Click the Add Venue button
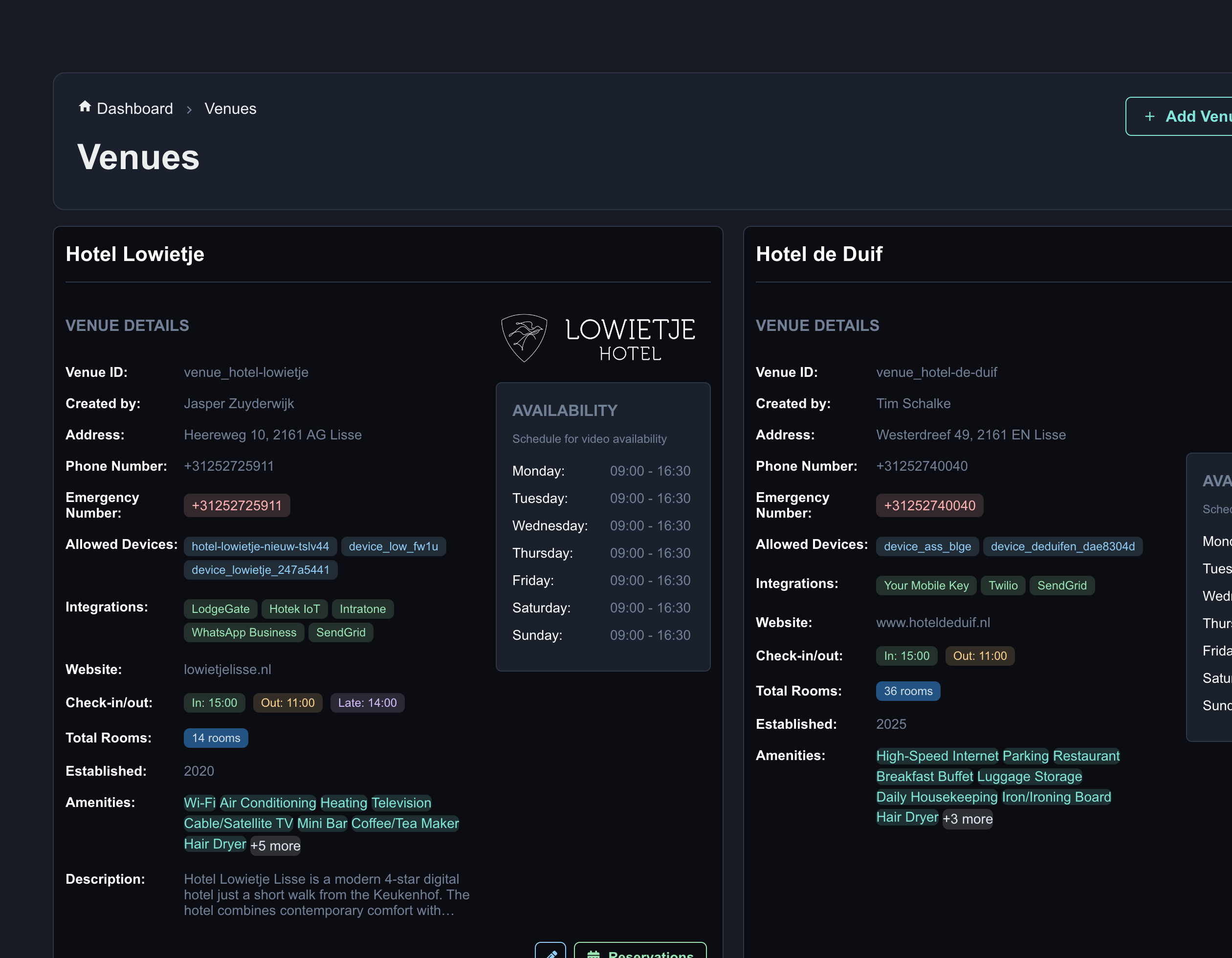This screenshot has height=958, width=1232. coord(1179,116)
